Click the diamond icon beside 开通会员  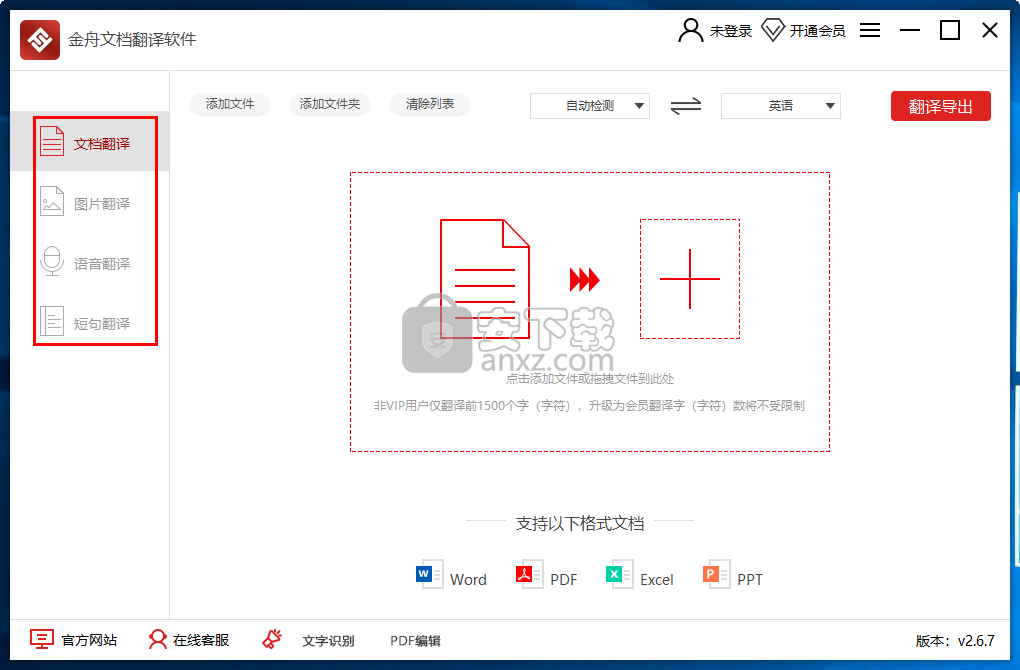[773, 30]
